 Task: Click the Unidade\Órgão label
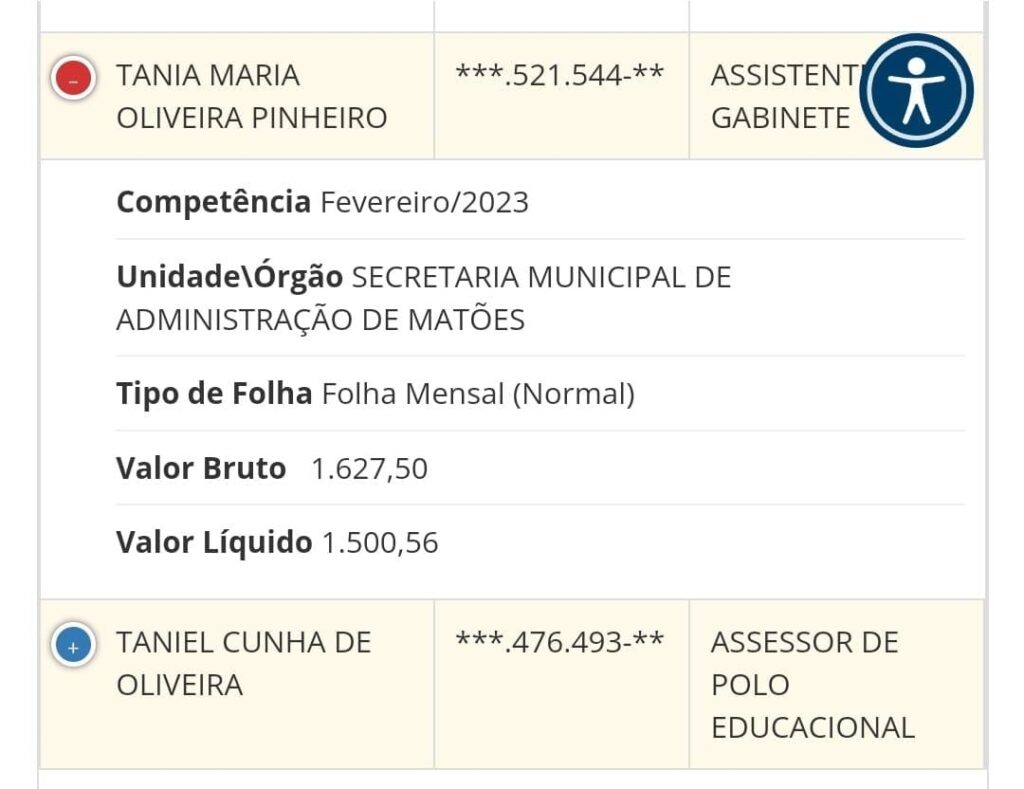[x=229, y=277]
